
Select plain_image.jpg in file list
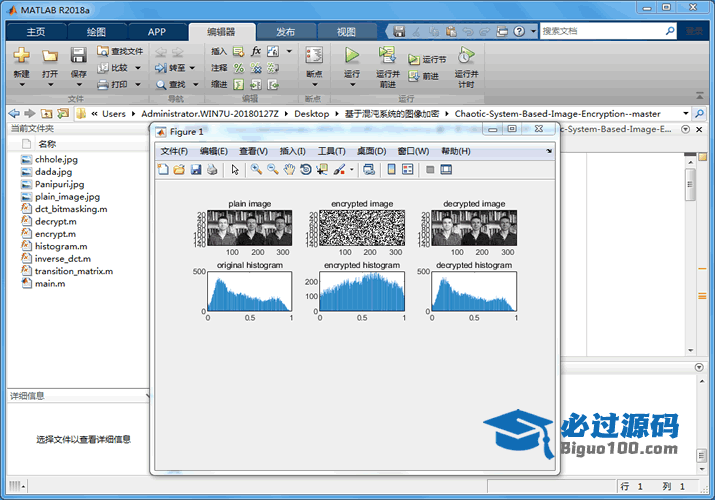point(67,196)
